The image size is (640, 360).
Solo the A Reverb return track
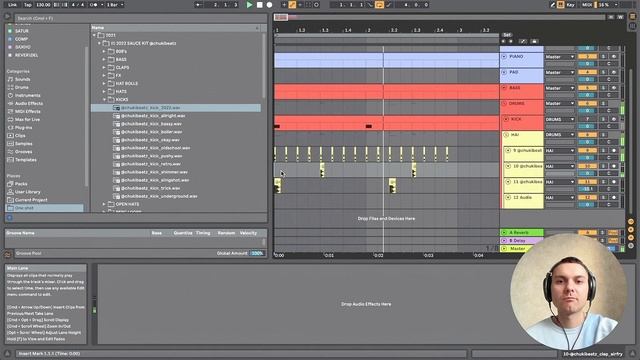(x=602, y=233)
